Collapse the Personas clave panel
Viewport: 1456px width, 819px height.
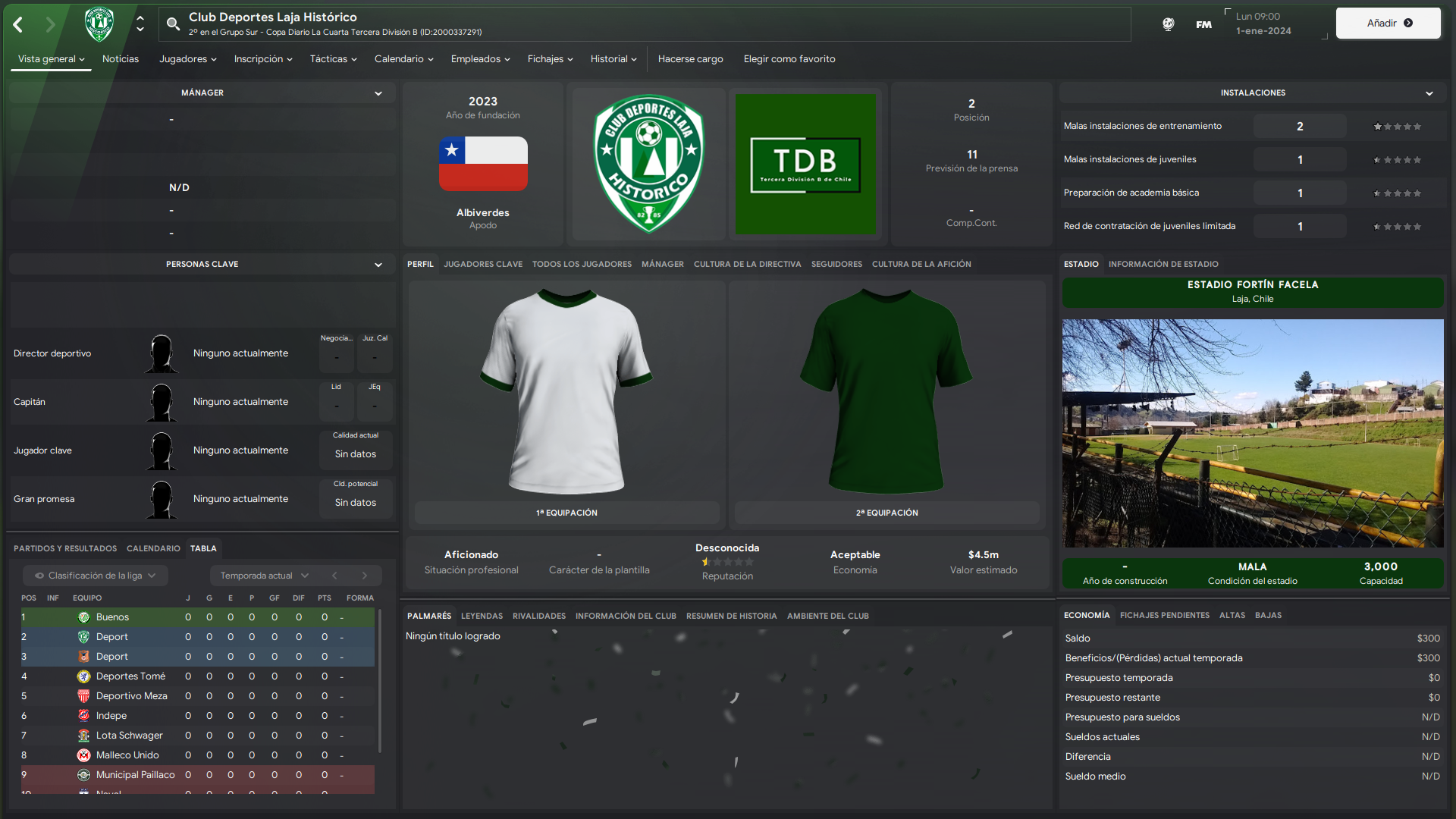tap(378, 265)
